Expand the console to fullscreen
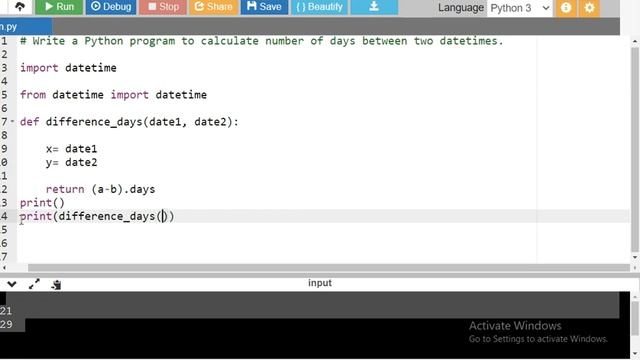 click(34, 284)
